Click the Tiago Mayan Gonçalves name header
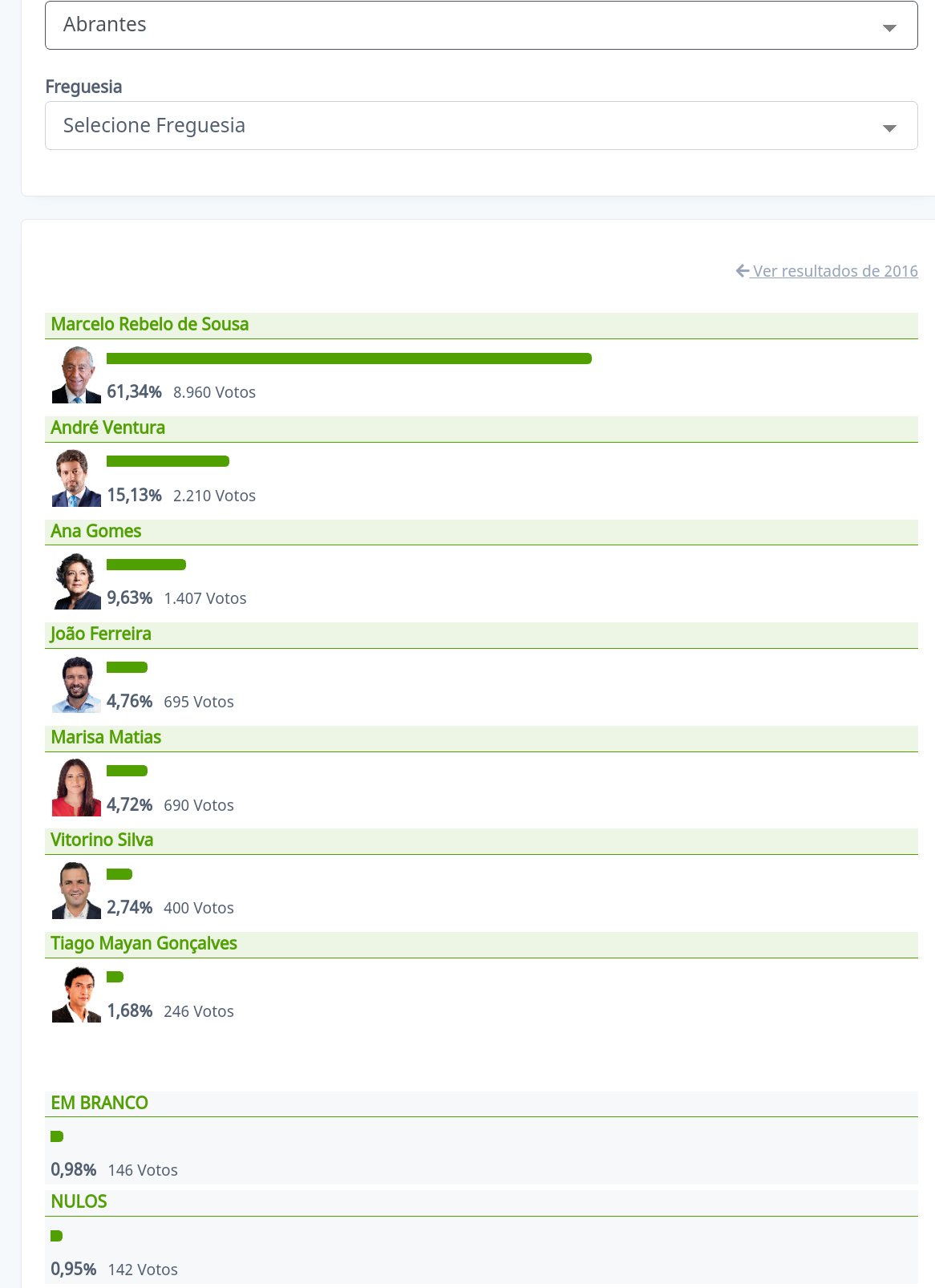935x1288 pixels. 144,944
